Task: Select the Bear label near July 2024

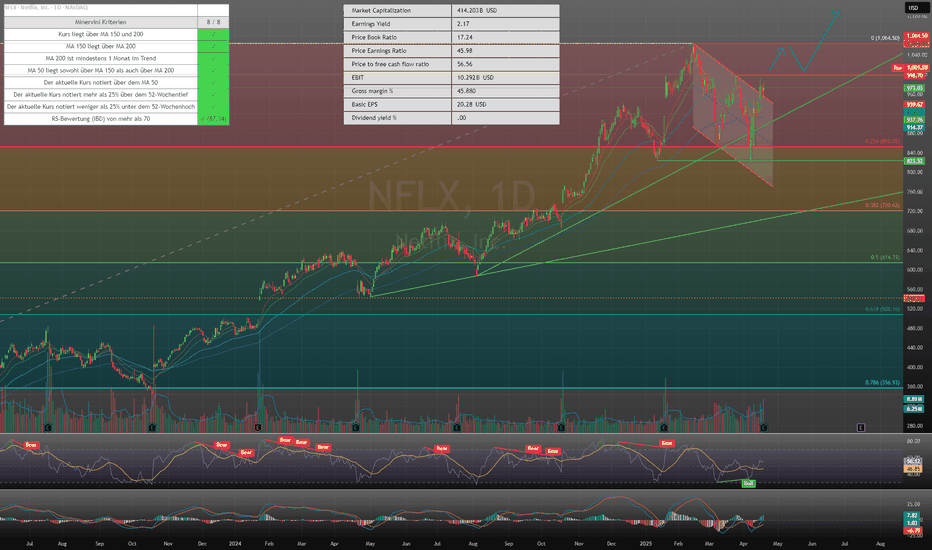Action: tap(442, 448)
